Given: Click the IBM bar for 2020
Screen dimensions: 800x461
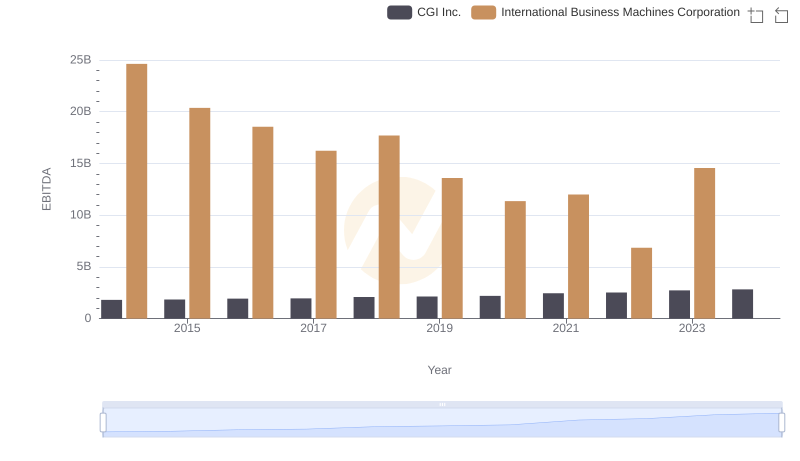Looking at the screenshot, I should (515, 260).
